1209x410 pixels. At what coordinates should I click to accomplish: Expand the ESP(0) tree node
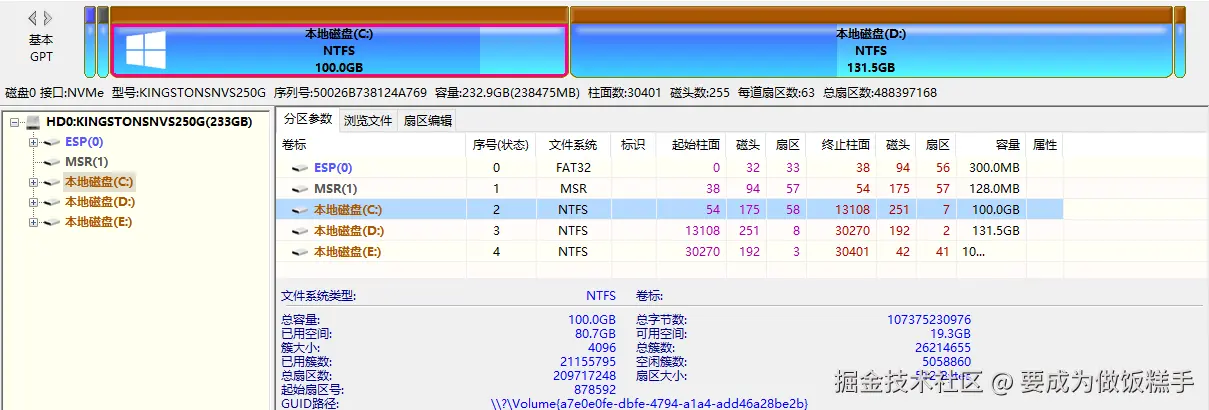point(34,142)
